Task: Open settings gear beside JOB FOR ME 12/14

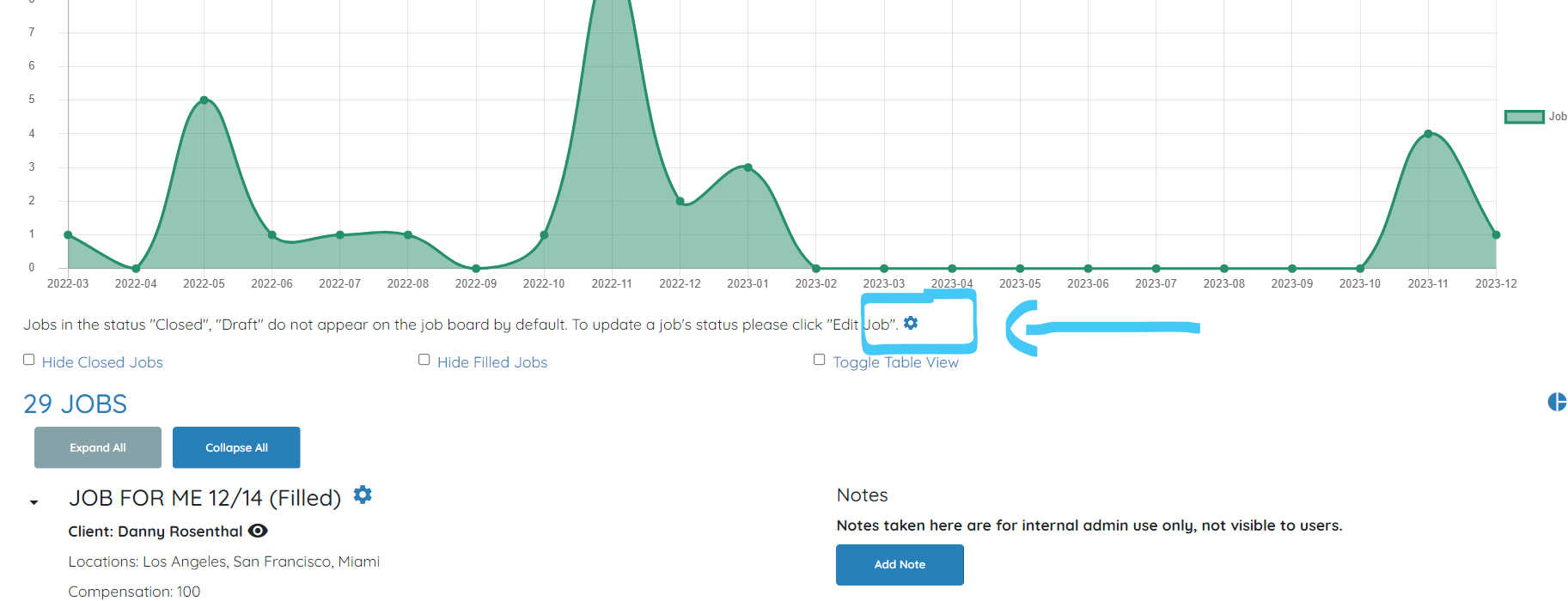Action: [x=363, y=495]
